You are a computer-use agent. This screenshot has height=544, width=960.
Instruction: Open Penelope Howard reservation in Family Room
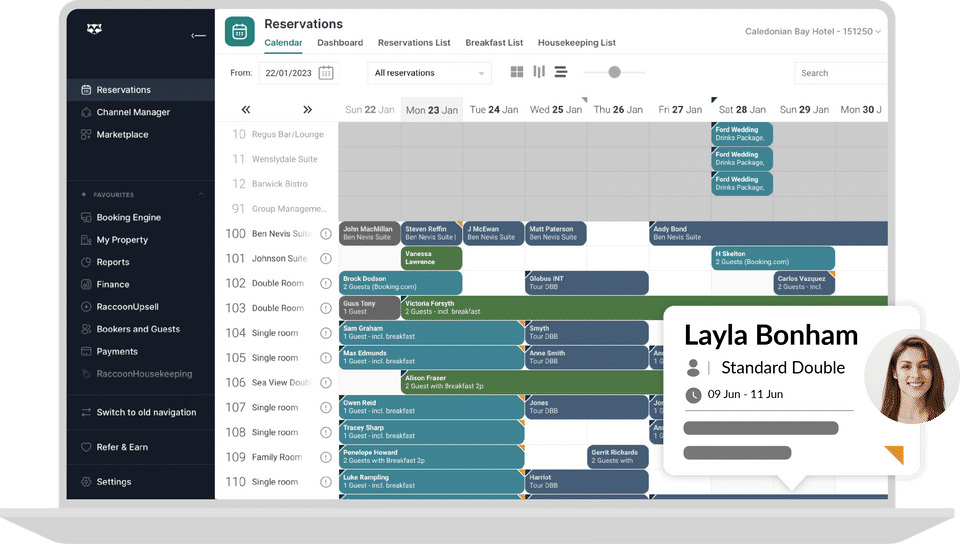432,456
